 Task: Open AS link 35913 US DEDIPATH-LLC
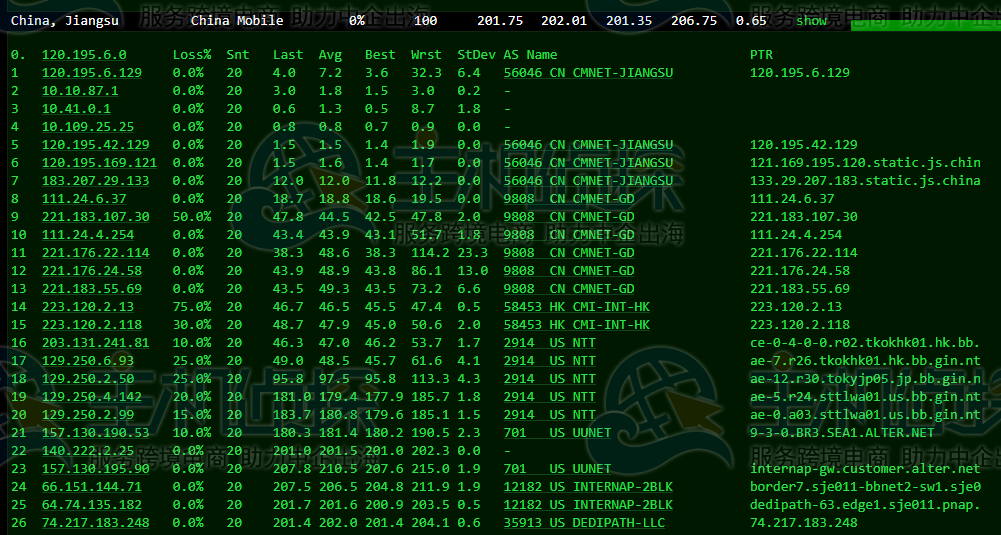click(x=584, y=523)
